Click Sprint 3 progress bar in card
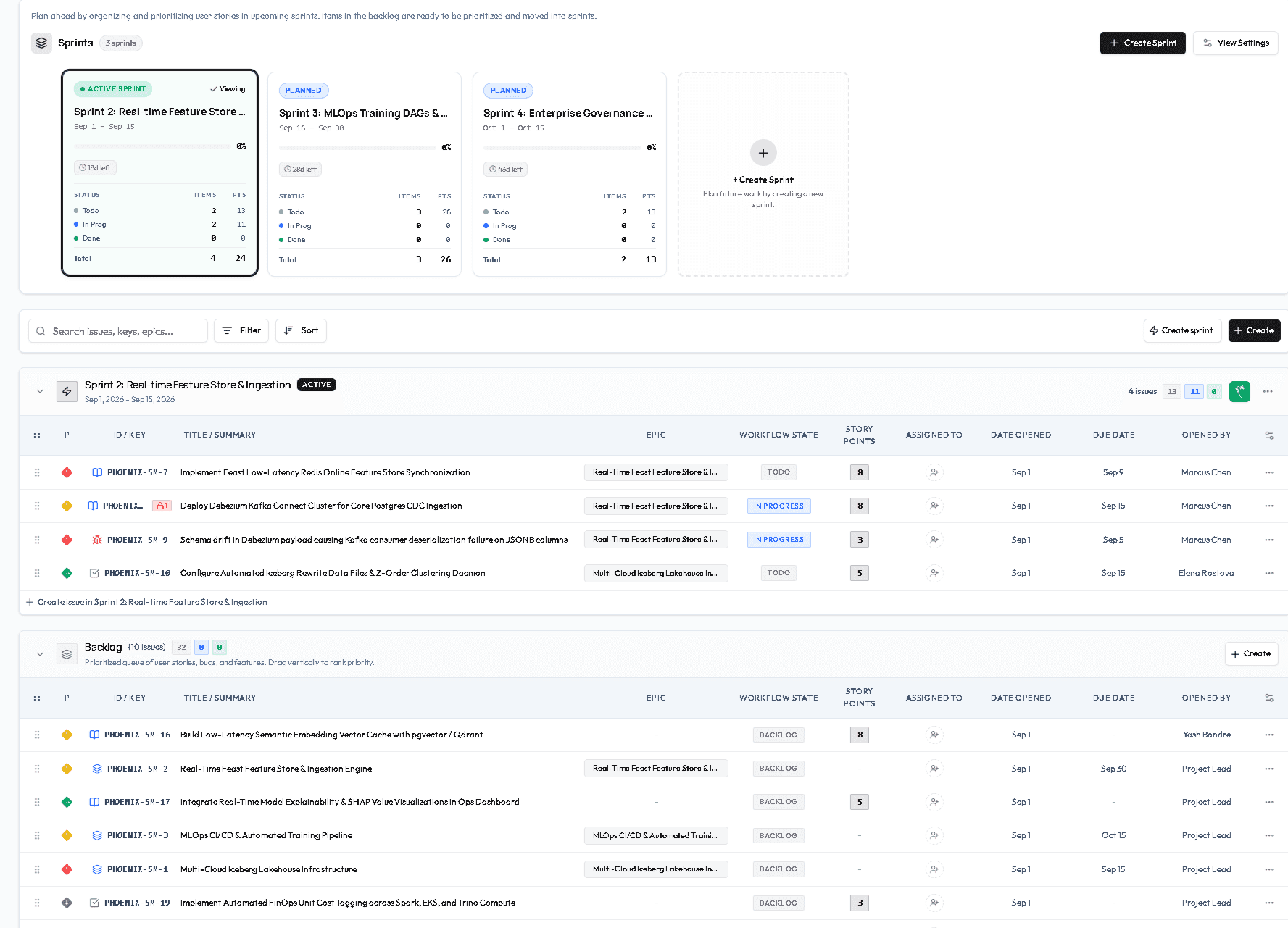The height and width of the screenshot is (928, 1288). click(357, 148)
